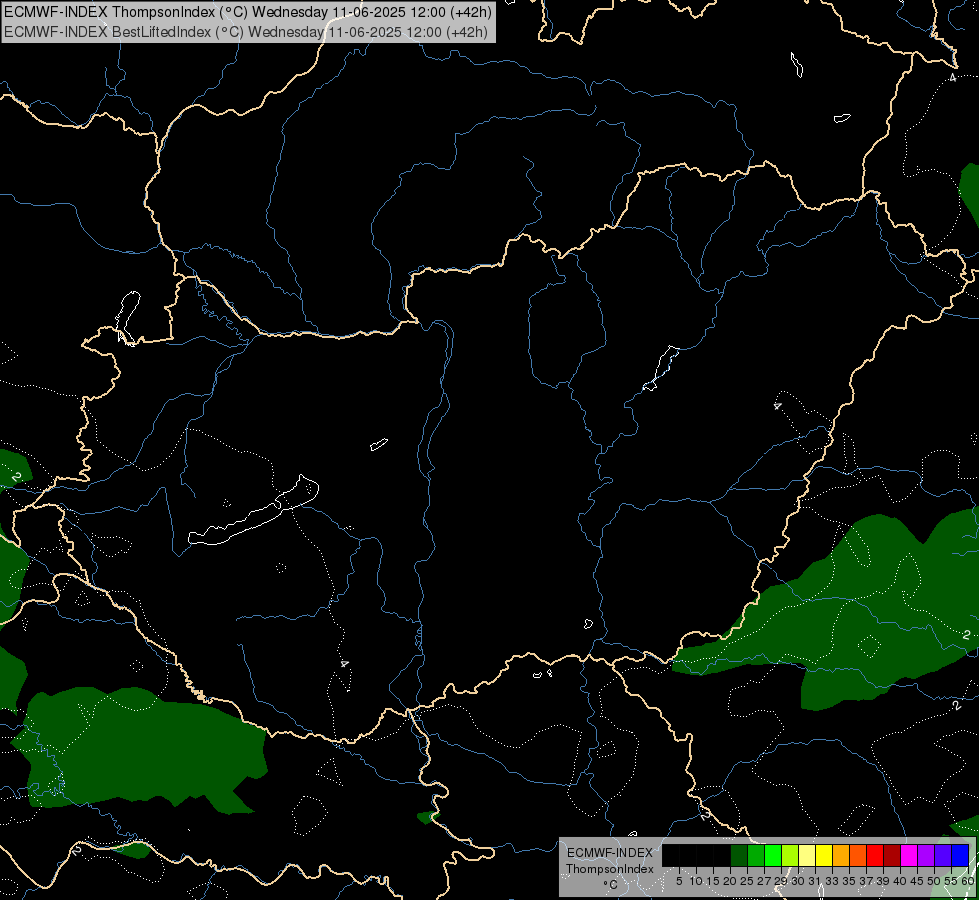This screenshot has height=900, width=979.
Task: Click the legend tick label '40'
Action: [x=900, y=881]
